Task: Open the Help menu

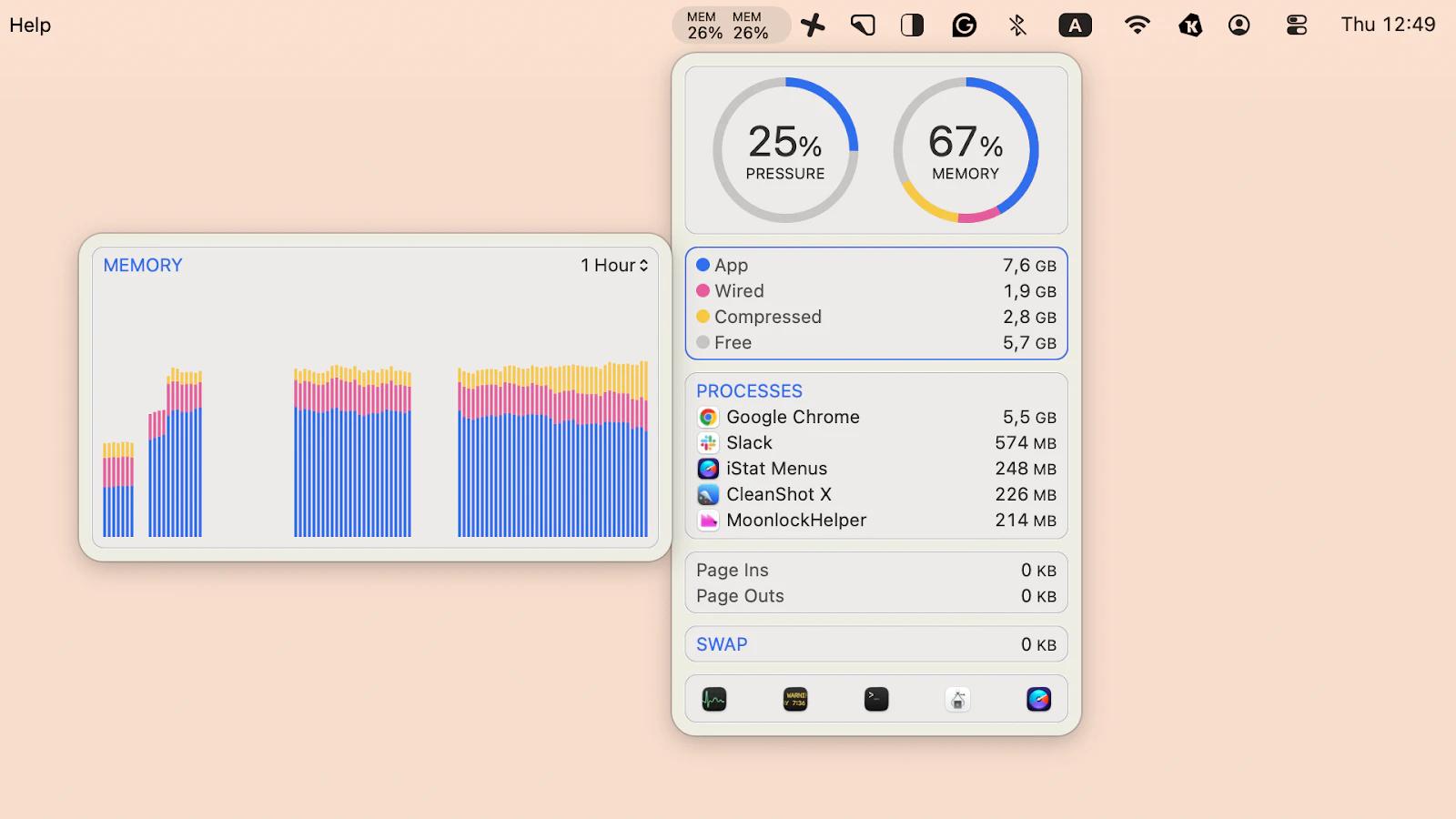Action: [30, 25]
